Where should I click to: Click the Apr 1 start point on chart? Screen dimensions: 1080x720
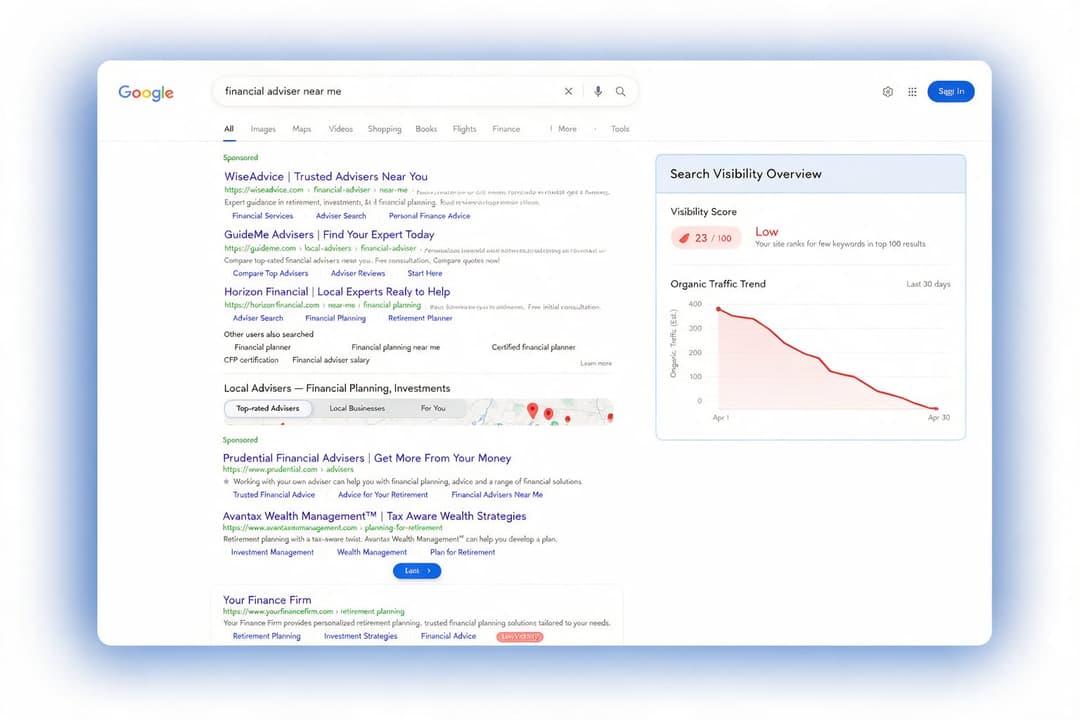tap(718, 309)
